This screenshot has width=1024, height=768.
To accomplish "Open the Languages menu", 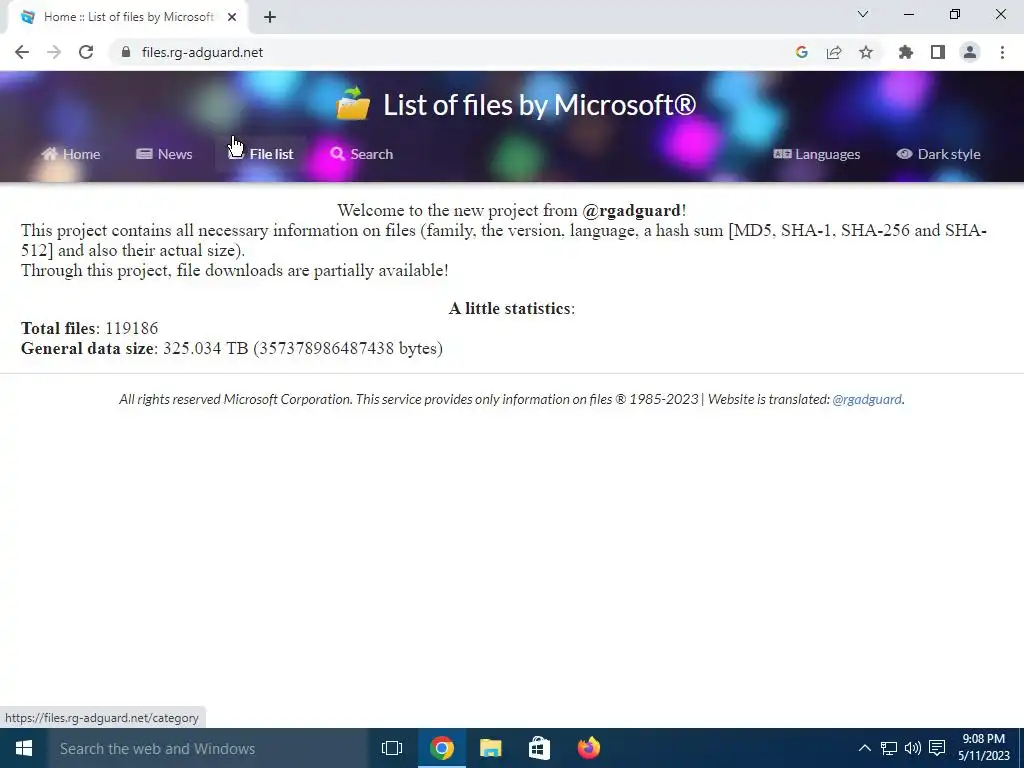I will click(817, 154).
